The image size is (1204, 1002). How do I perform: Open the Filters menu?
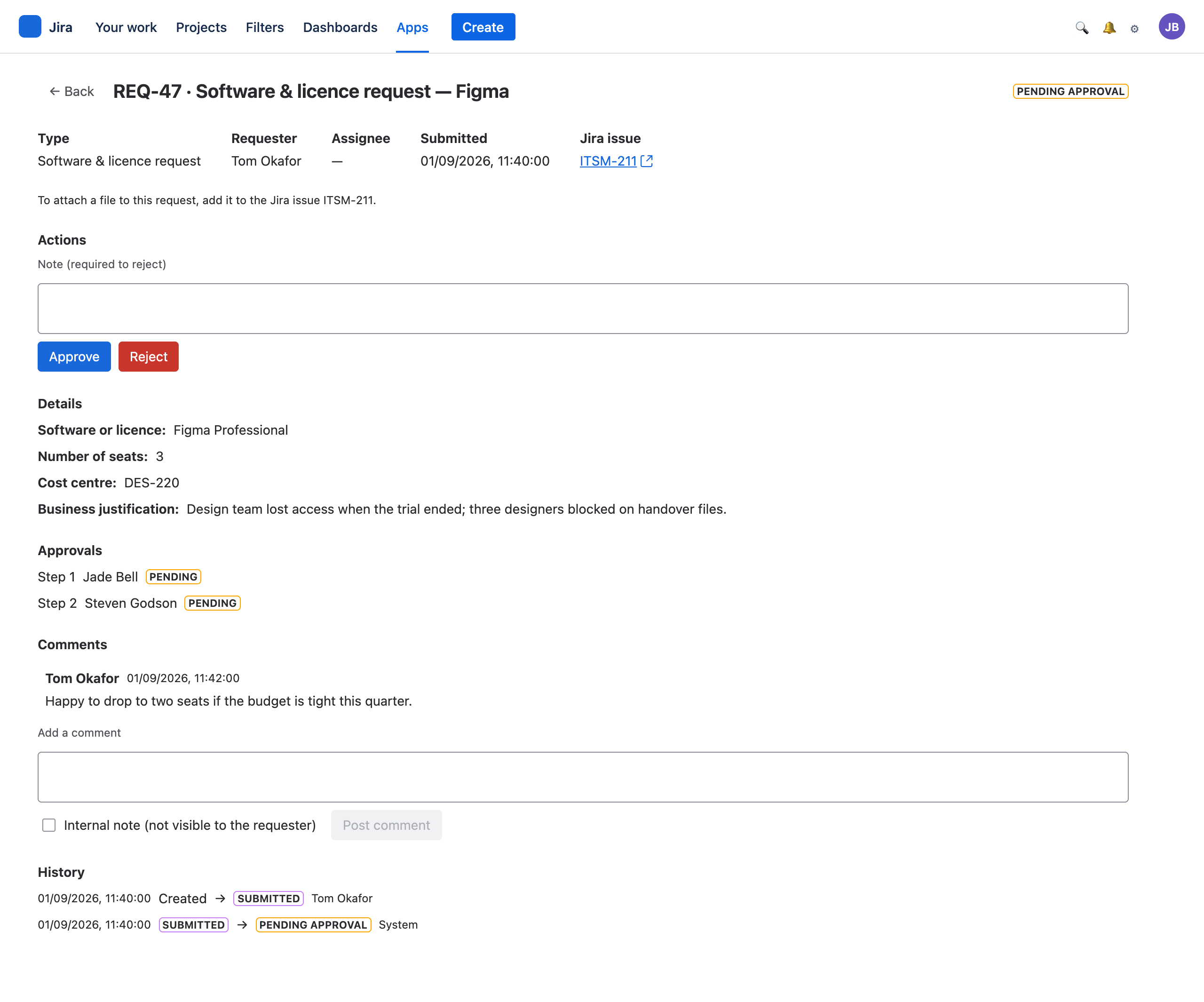pyautogui.click(x=264, y=27)
